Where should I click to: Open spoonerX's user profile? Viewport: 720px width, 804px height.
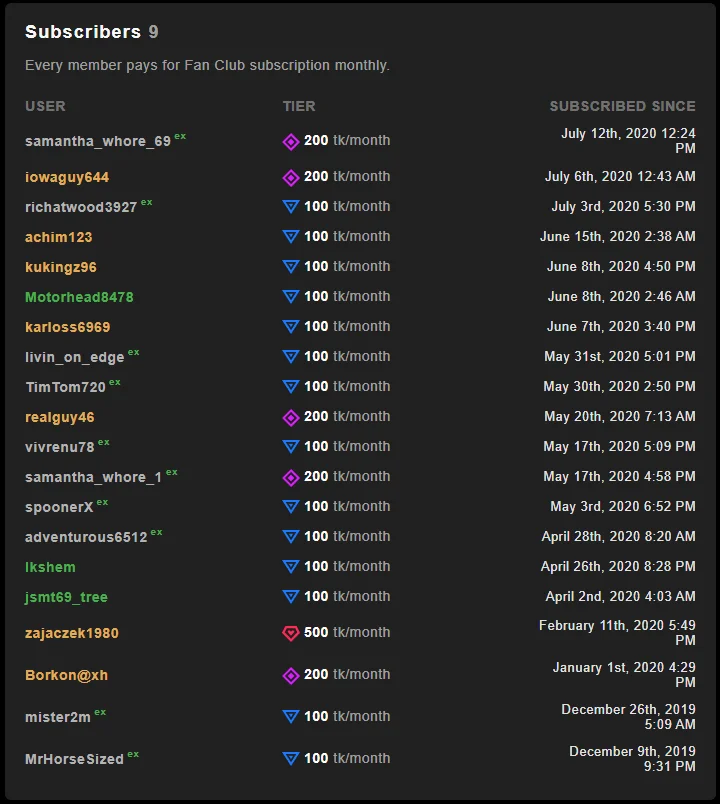click(x=59, y=507)
